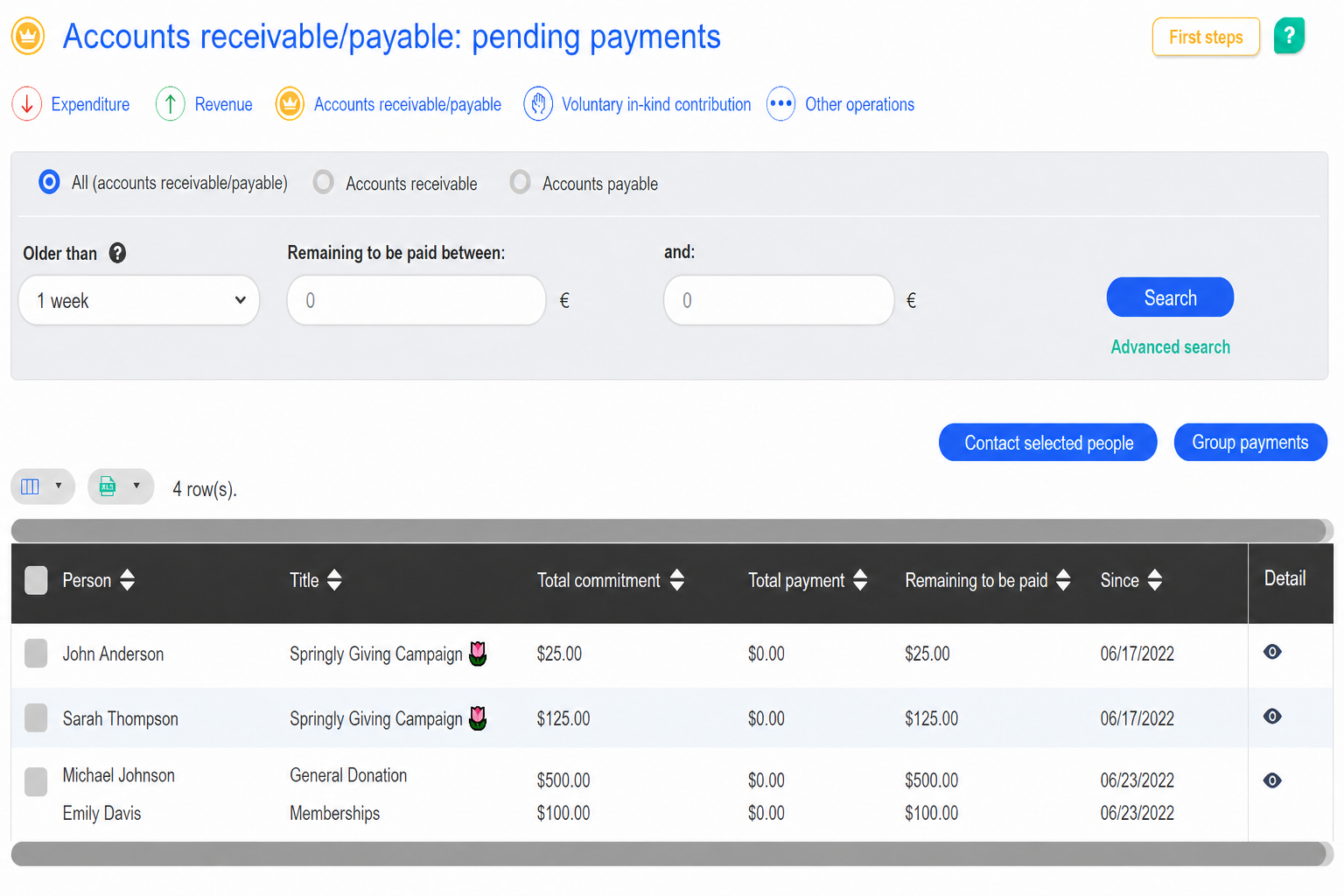Open the green help question mark icon
The image size is (1344, 896).
(1289, 36)
